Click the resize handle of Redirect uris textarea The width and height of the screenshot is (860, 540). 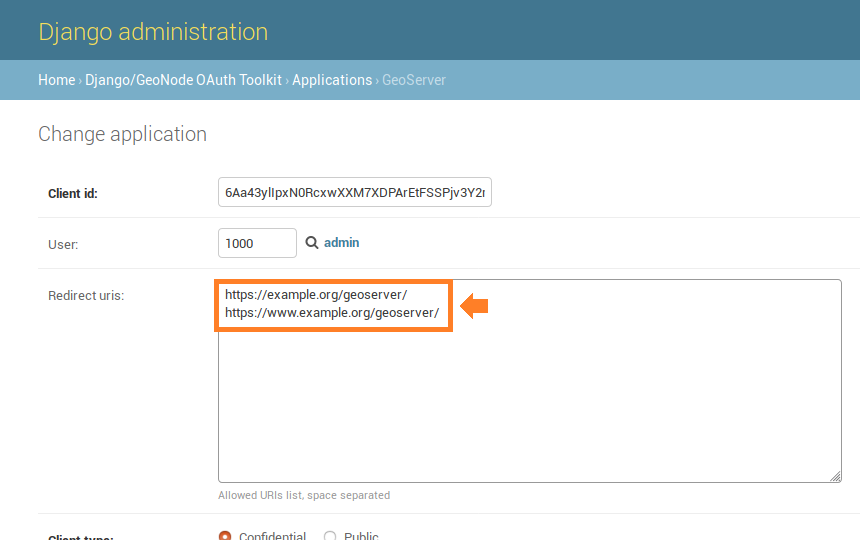pos(835,476)
